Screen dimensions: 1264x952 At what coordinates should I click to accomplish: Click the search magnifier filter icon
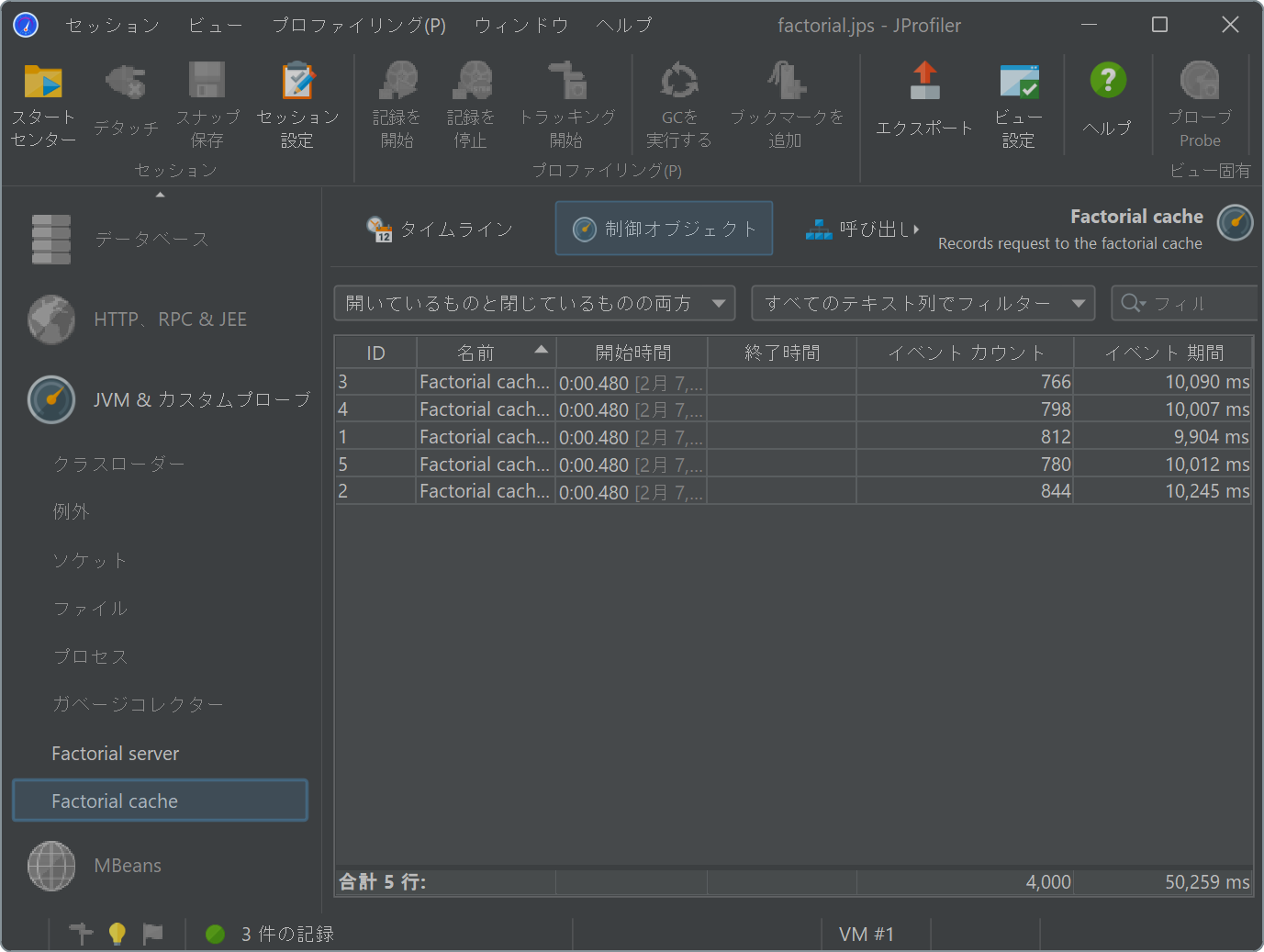pos(1133,303)
